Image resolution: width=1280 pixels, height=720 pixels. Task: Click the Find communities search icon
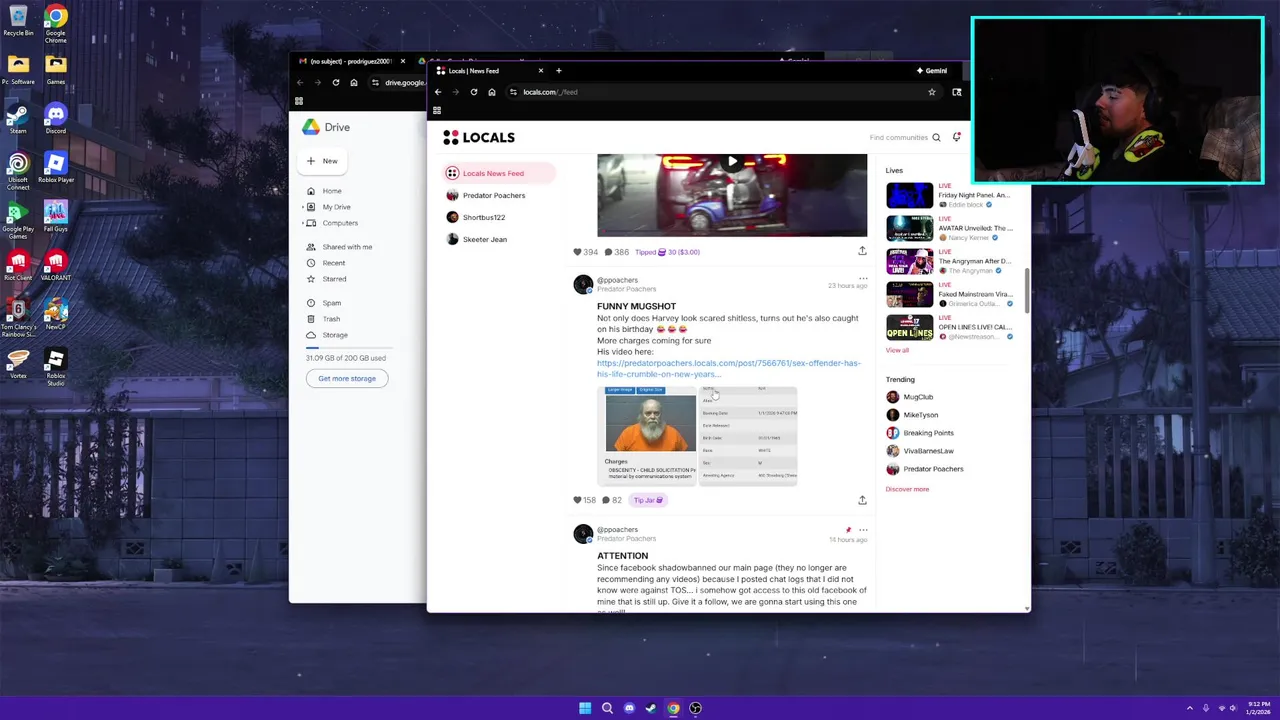[936, 137]
